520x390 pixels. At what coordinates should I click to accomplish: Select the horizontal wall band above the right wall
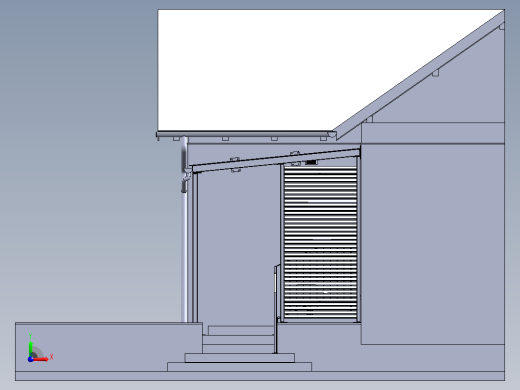coord(433,133)
